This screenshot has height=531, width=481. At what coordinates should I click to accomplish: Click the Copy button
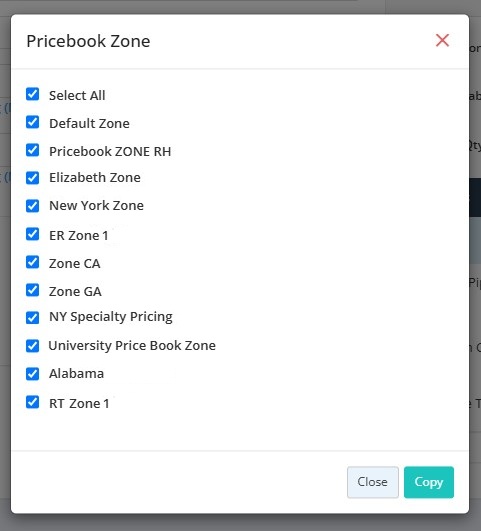(x=429, y=482)
